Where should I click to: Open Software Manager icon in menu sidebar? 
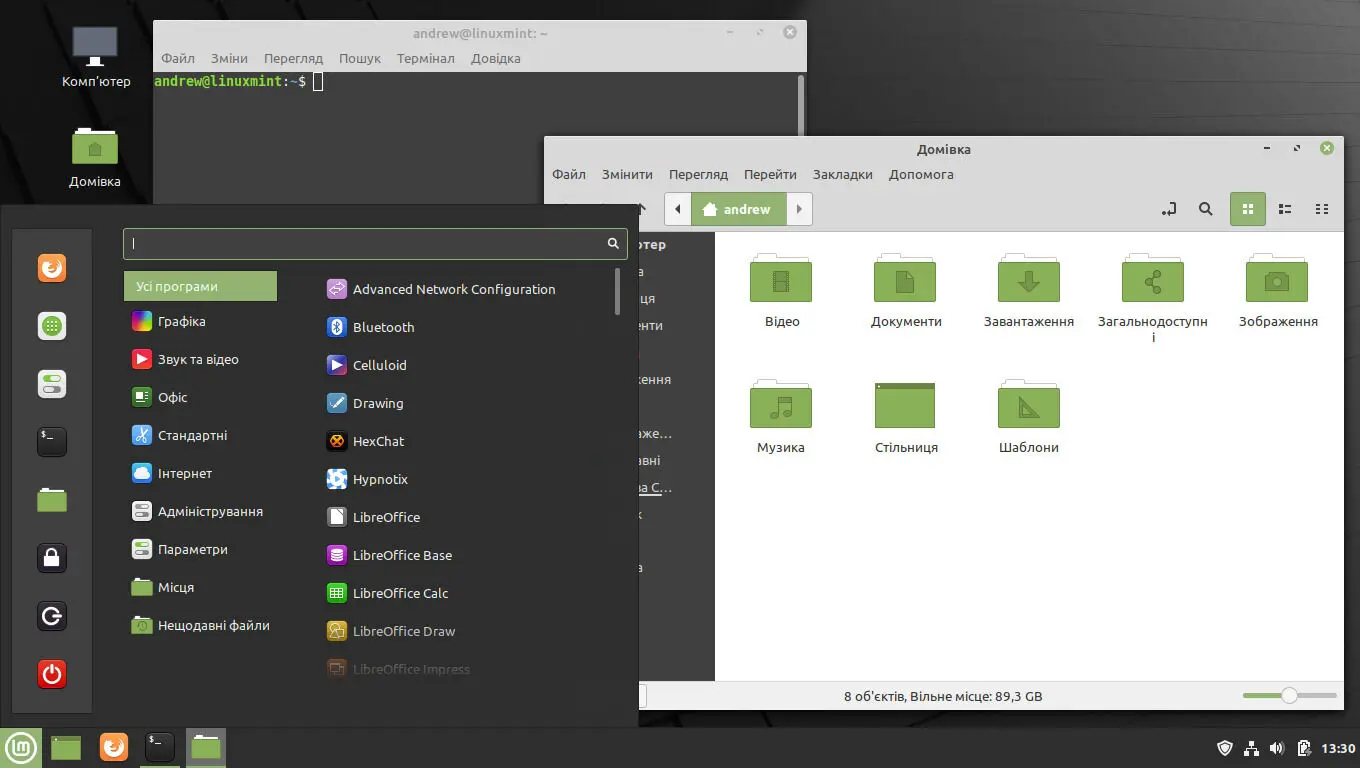pyautogui.click(x=52, y=326)
